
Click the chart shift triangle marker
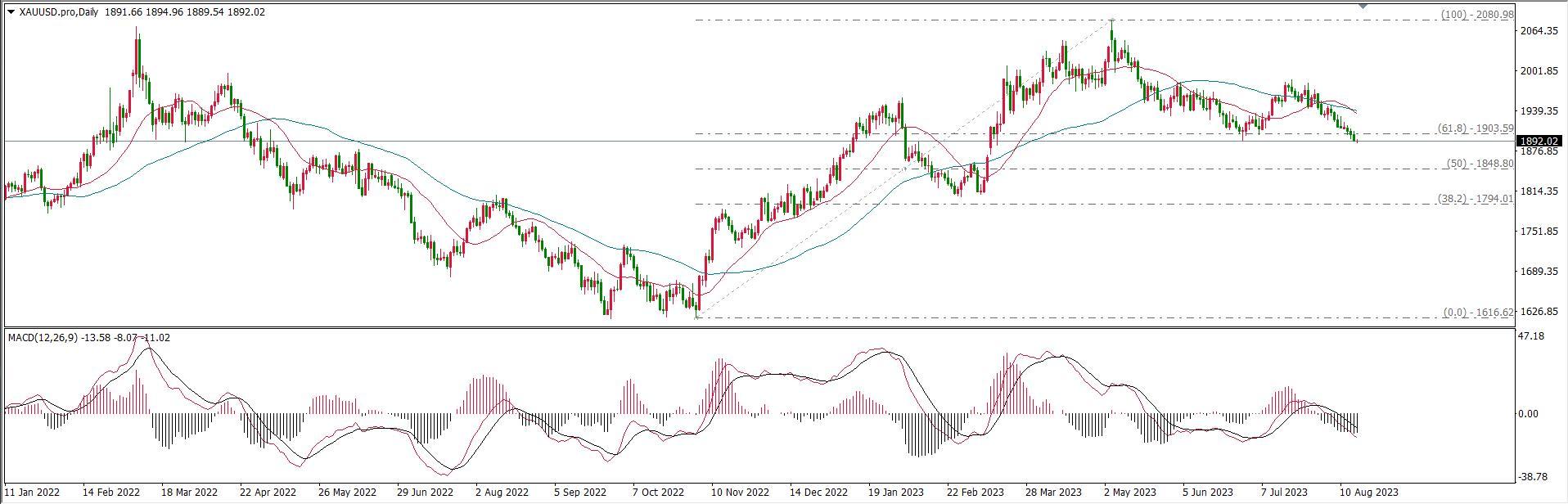tap(1363, 5)
